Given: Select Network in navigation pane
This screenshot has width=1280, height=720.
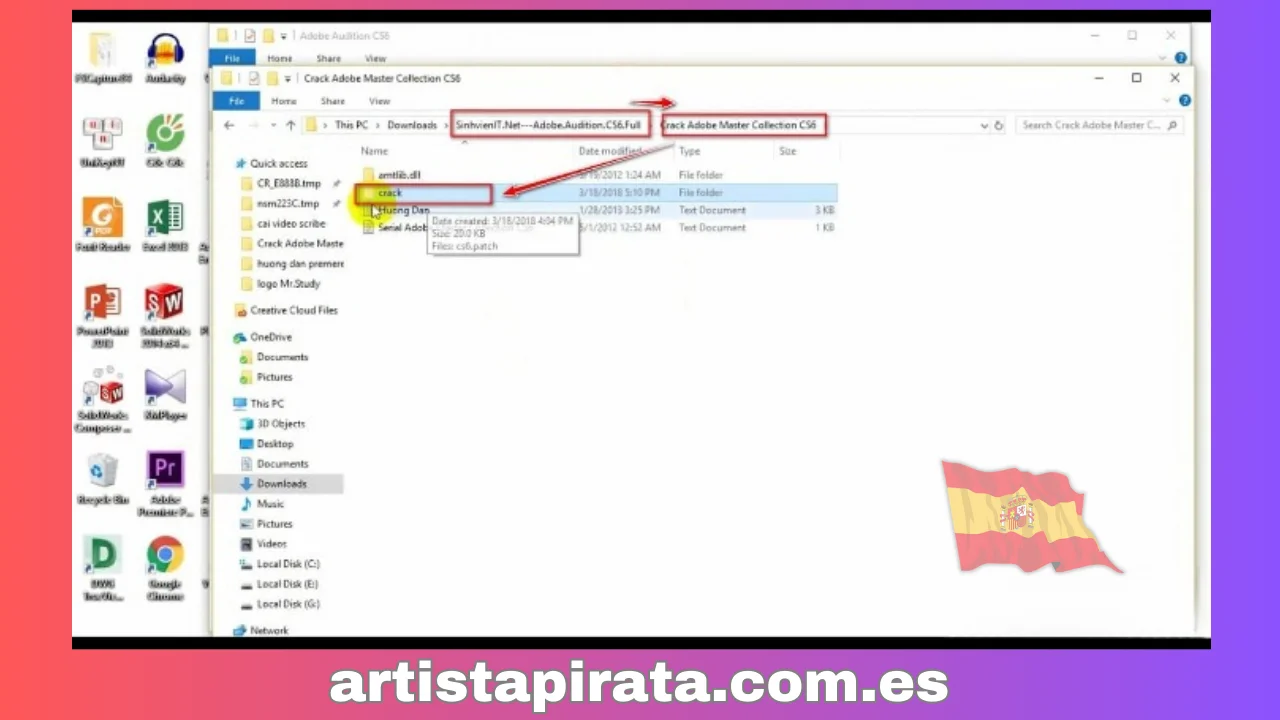Looking at the screenshot, I should tap(268, 630).
